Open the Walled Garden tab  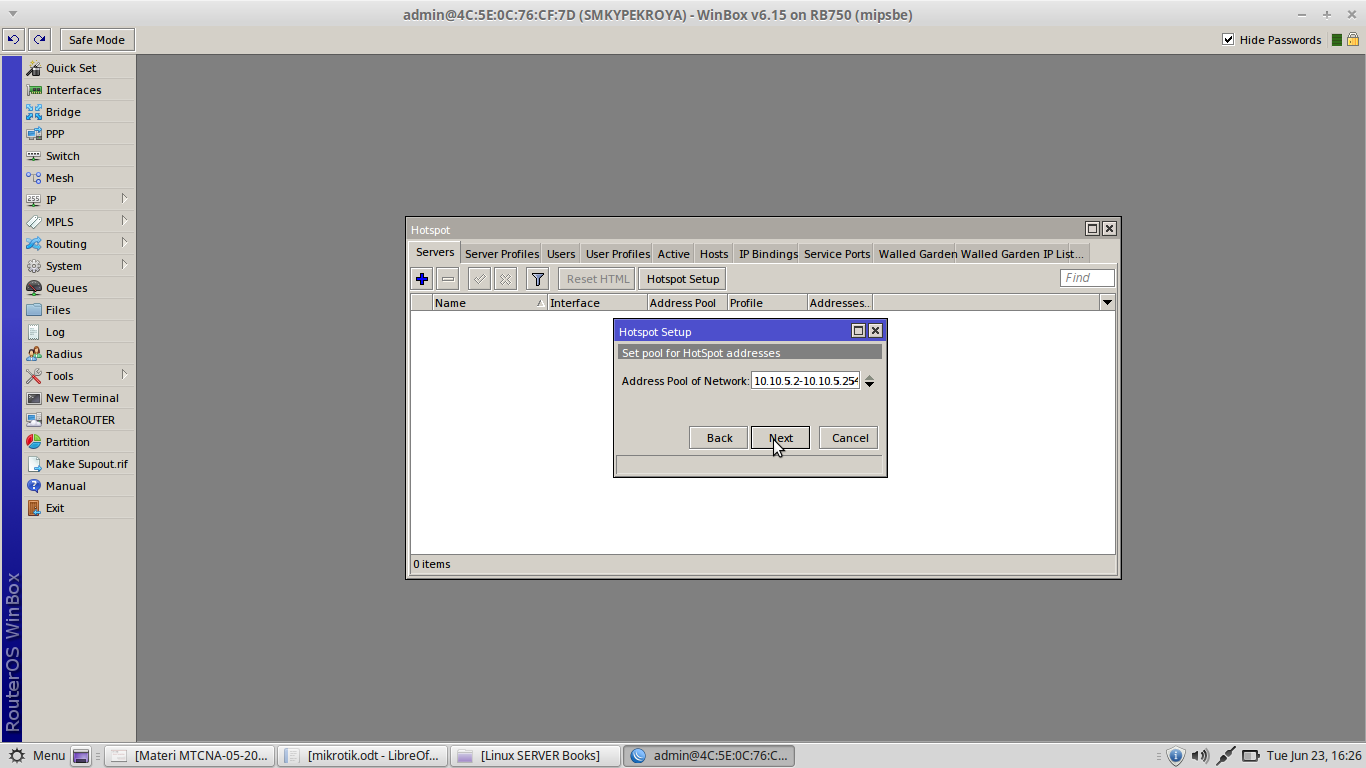[917, 254]
